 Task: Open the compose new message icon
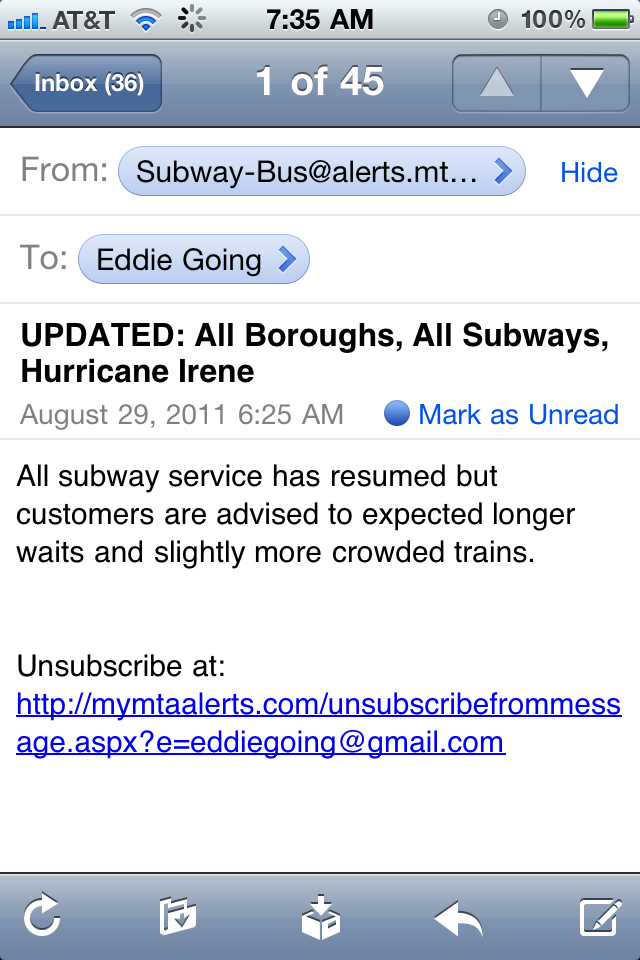(598, 915)
